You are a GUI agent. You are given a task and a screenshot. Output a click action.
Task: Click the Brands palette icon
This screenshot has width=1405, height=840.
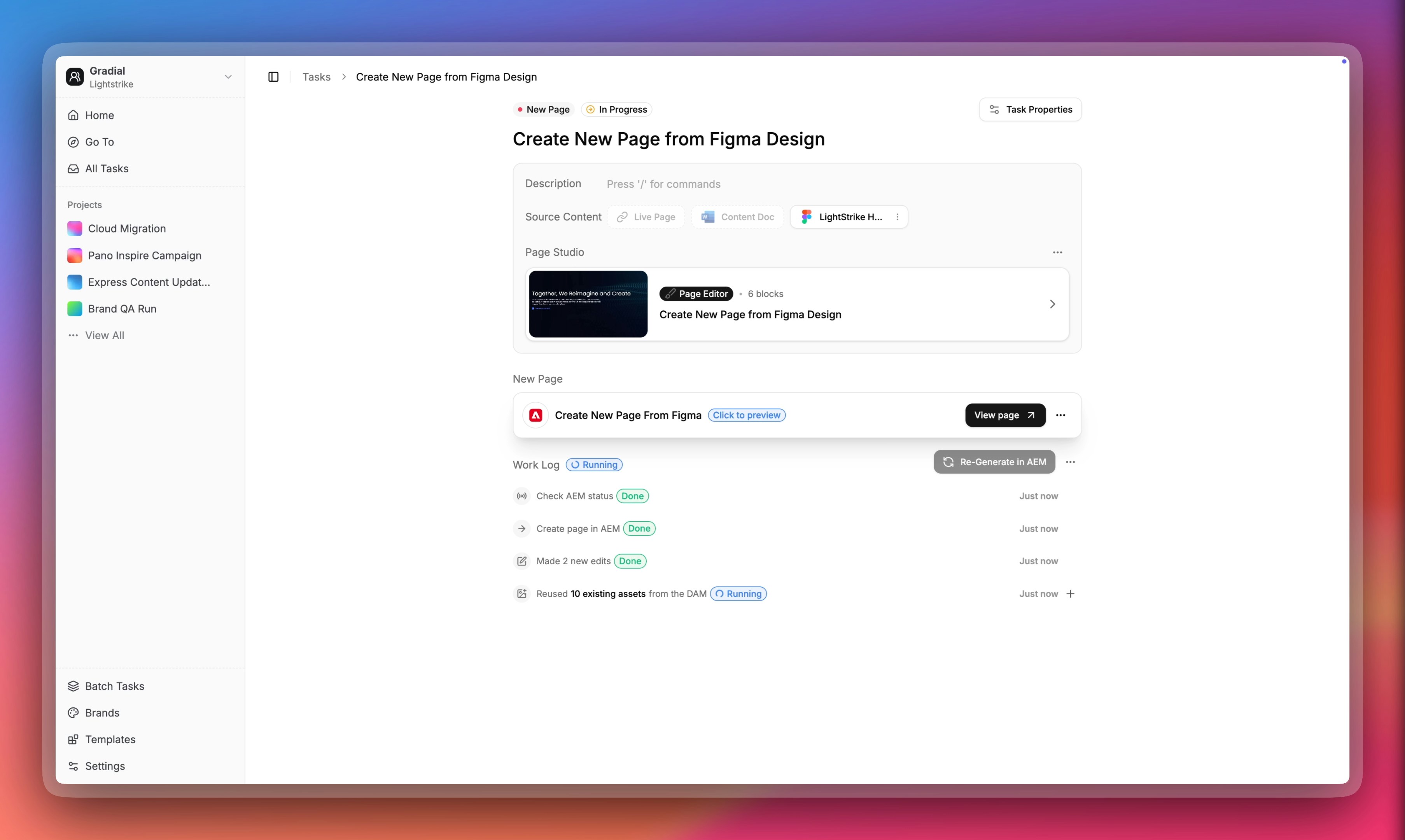73,713
